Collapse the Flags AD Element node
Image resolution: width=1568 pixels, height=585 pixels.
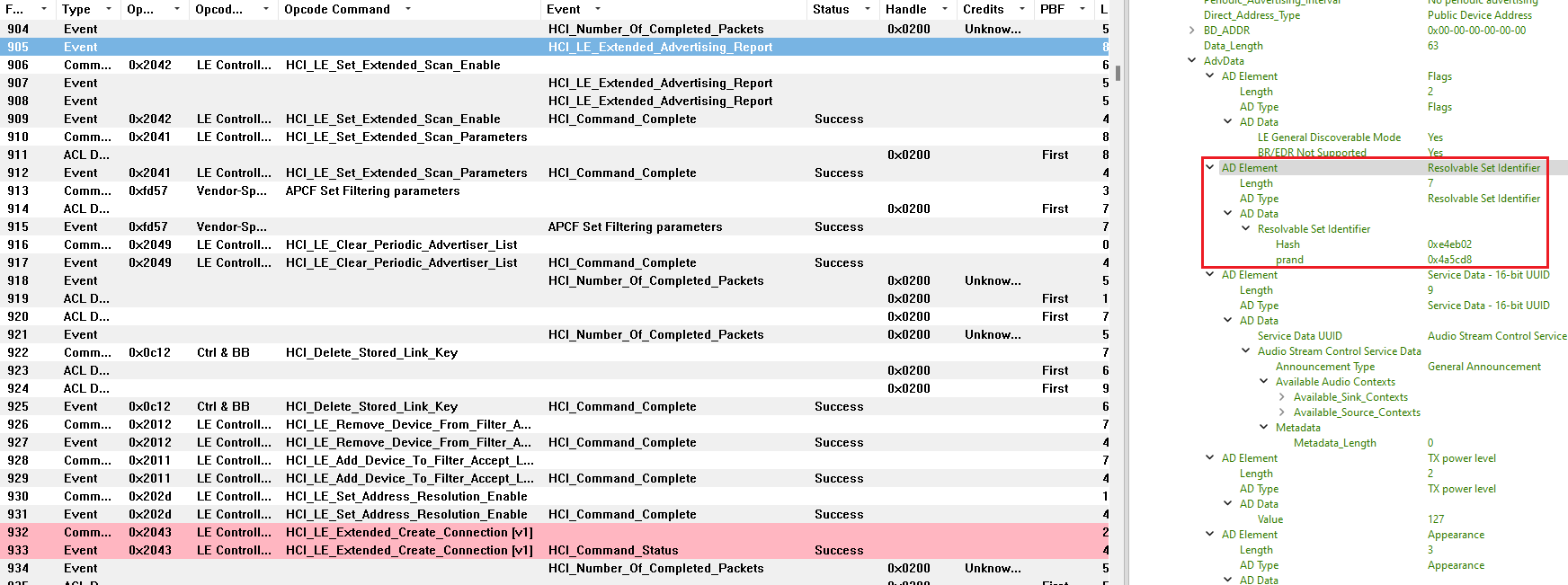(x=1210, y=76)
